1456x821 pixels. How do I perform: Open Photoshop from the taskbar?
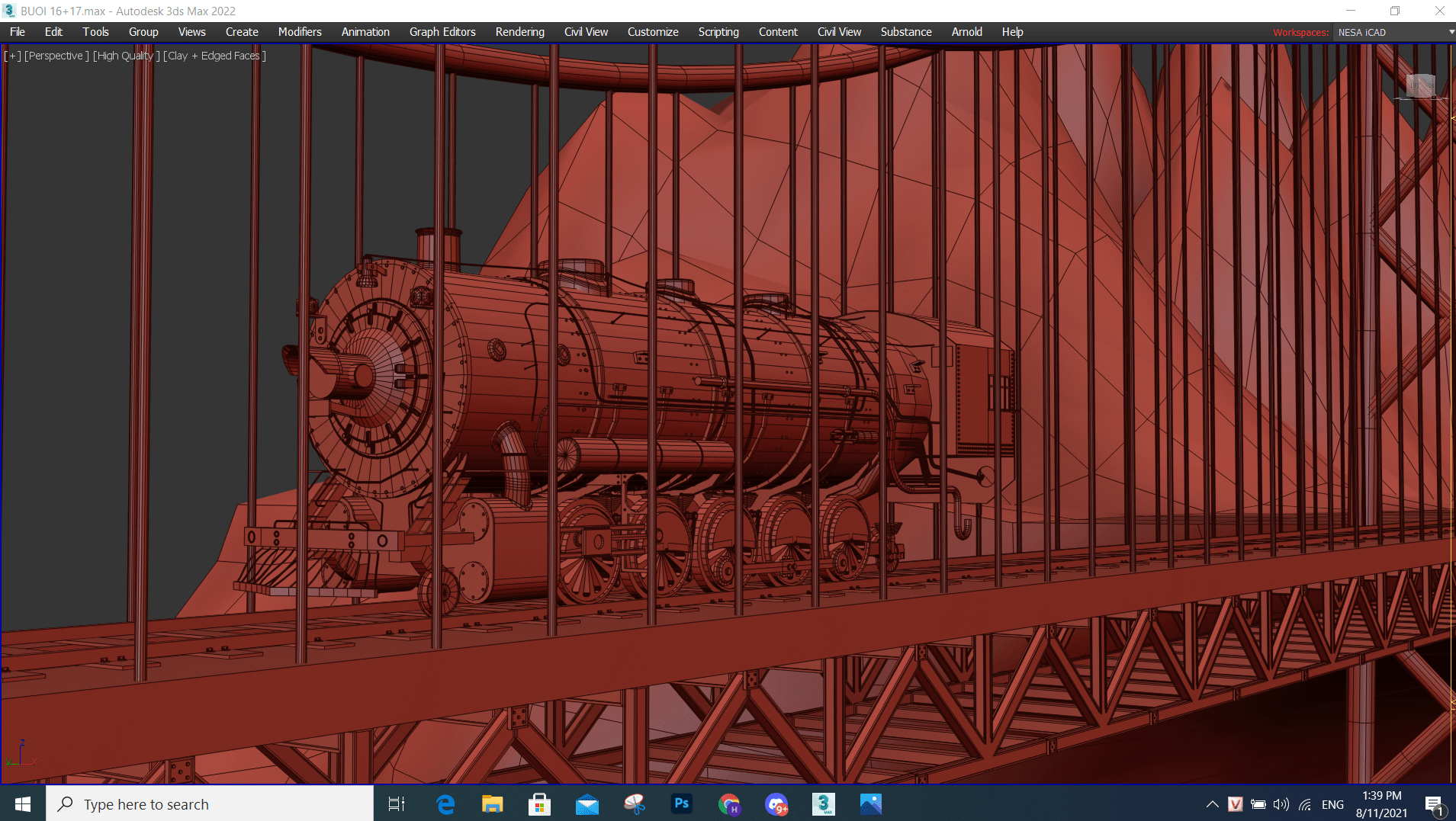(681, 804)
